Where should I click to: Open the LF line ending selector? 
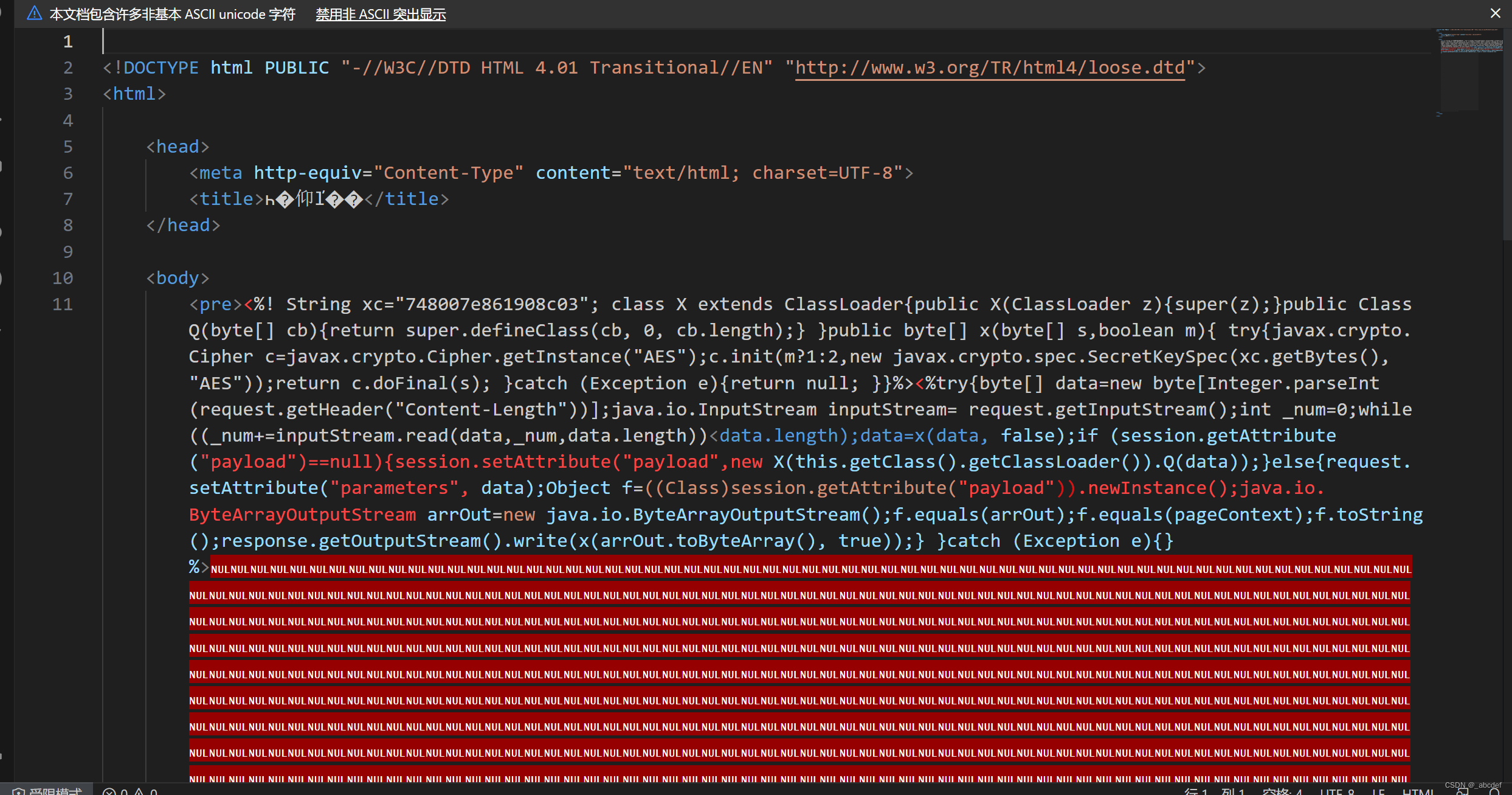click(1378, 791)
